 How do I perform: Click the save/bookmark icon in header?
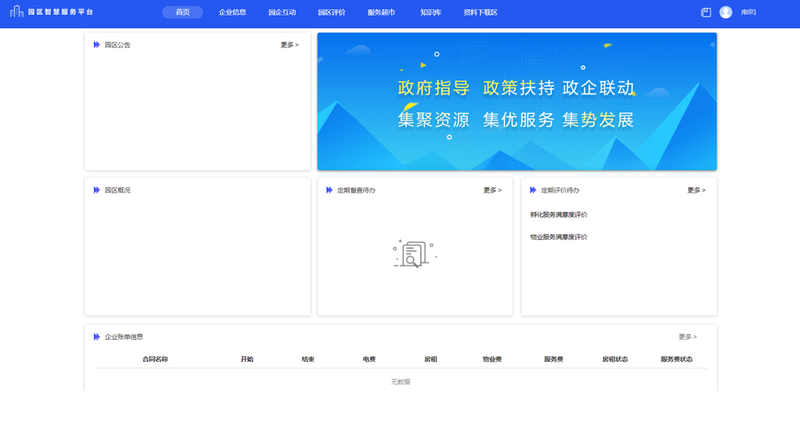point(706,12)
